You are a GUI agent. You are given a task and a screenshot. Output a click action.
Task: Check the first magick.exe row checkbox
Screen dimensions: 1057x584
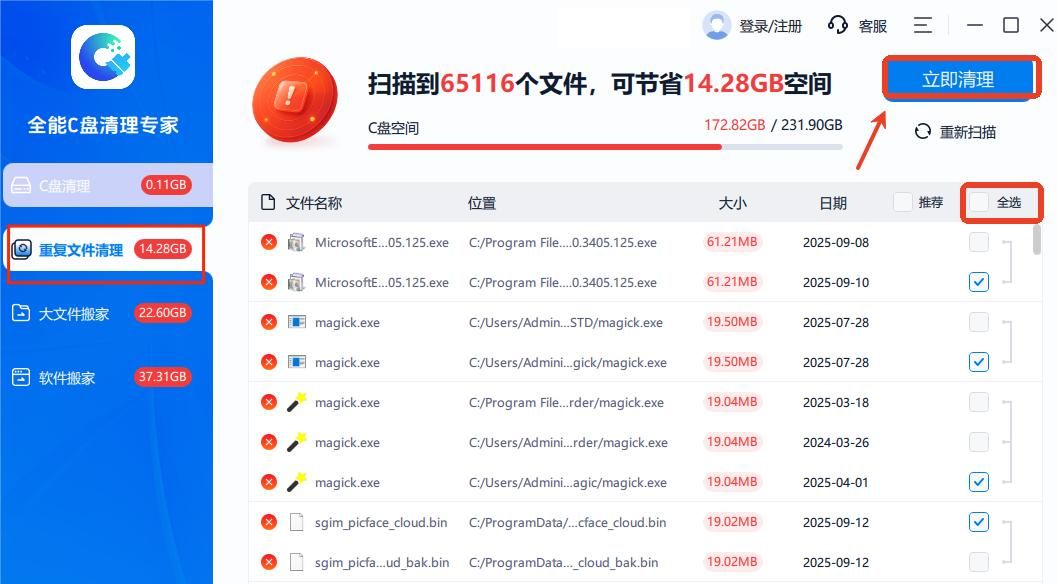pos(978,322)
